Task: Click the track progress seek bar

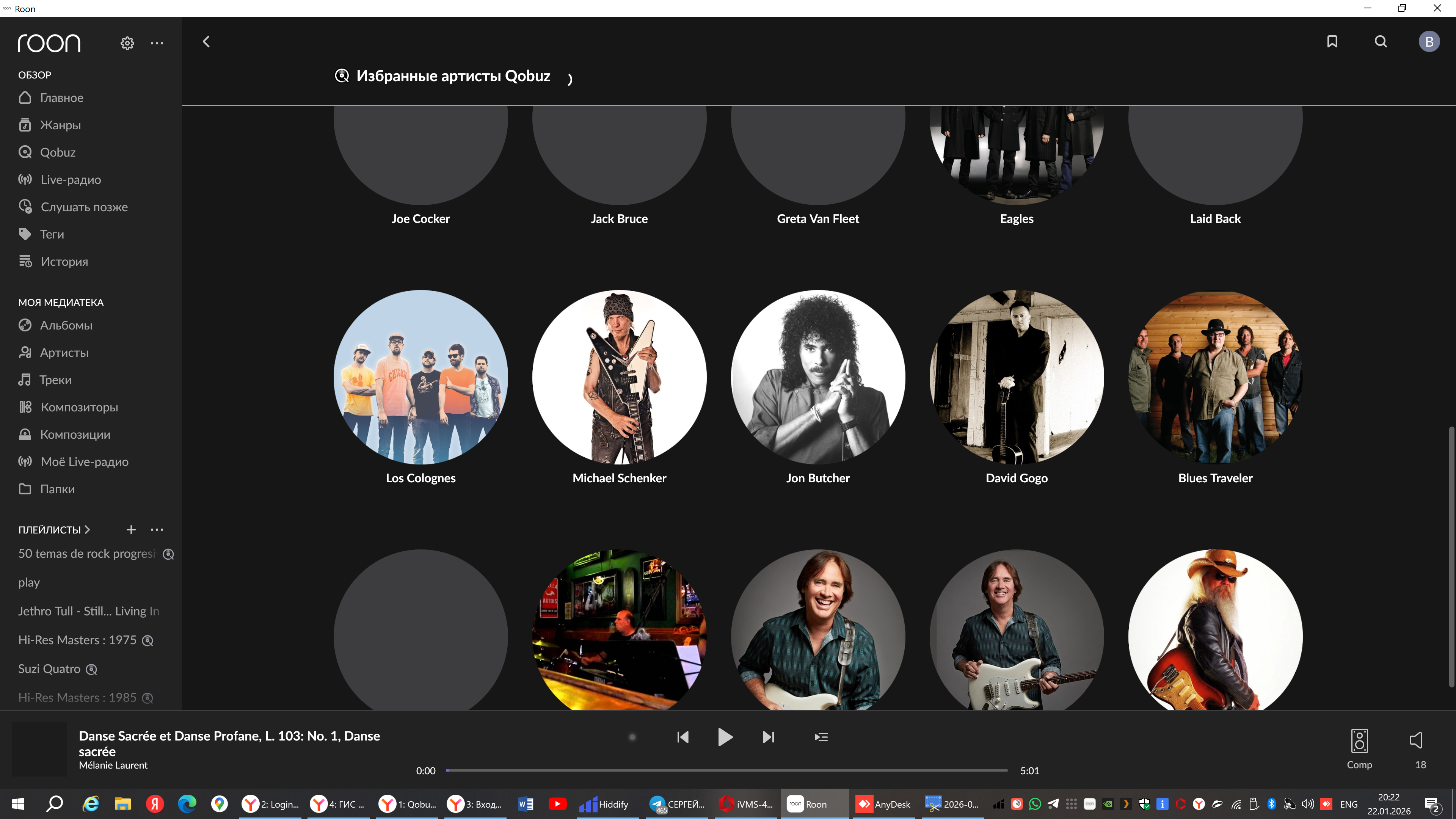Action: [726, 770]
